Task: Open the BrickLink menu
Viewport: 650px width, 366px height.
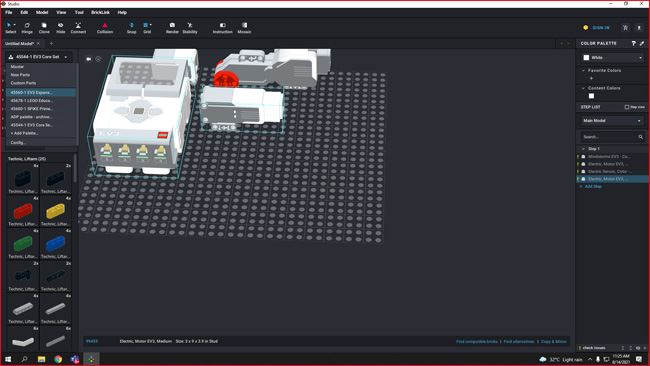Action: click(x=100, y=12)
